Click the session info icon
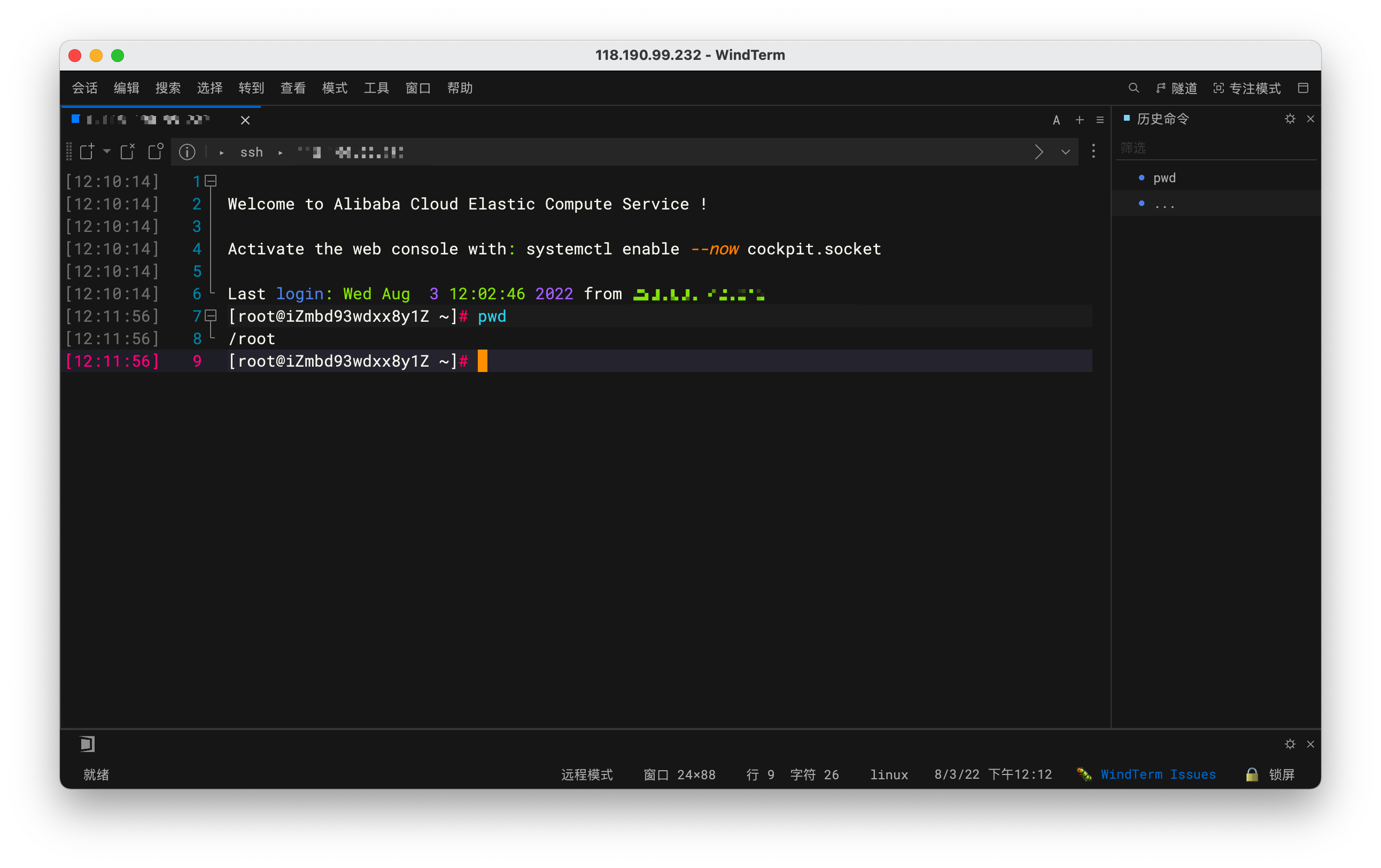 (187, 152)
